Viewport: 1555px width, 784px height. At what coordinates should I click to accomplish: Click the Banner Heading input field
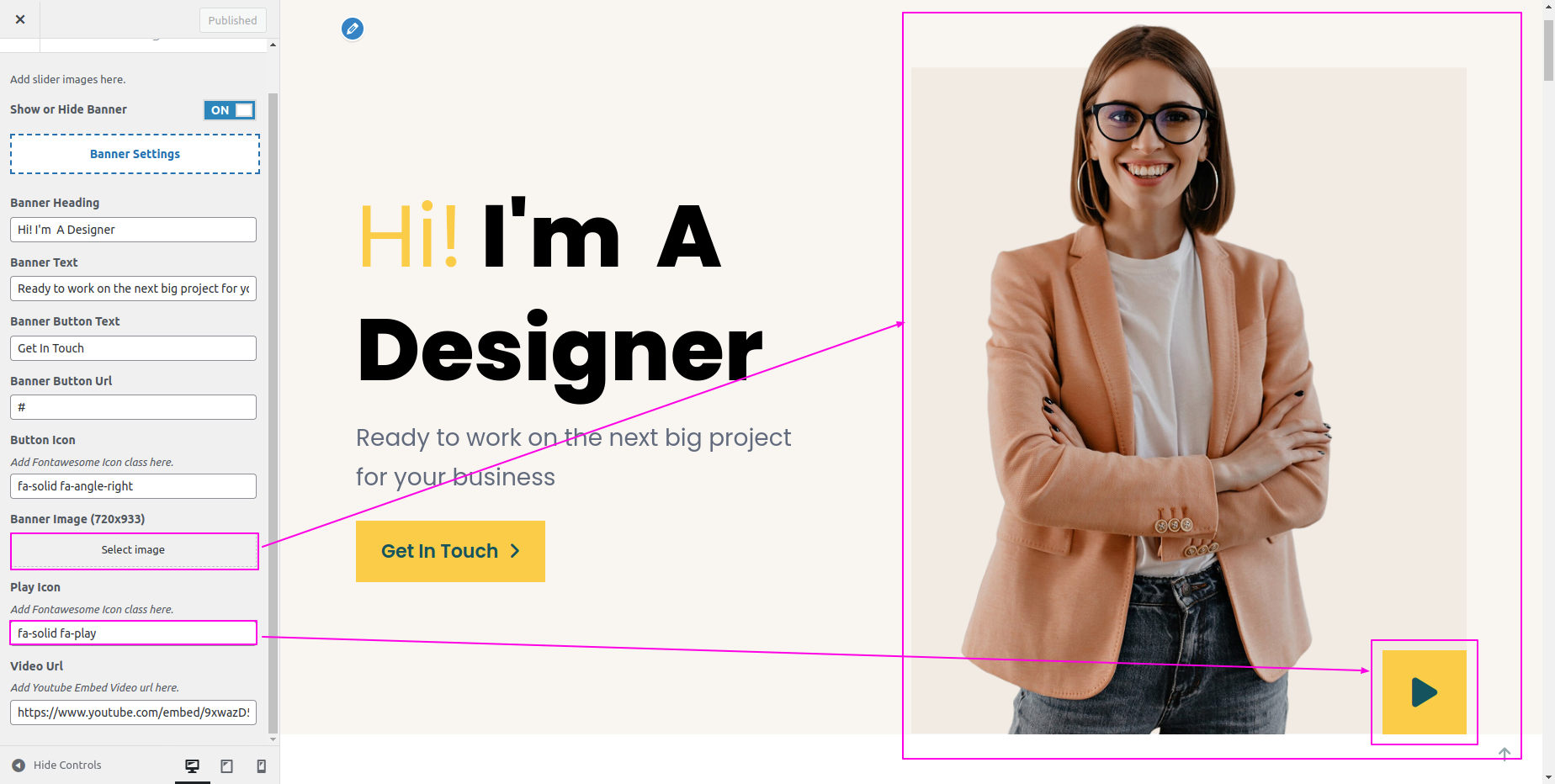(x=133, y=230)
